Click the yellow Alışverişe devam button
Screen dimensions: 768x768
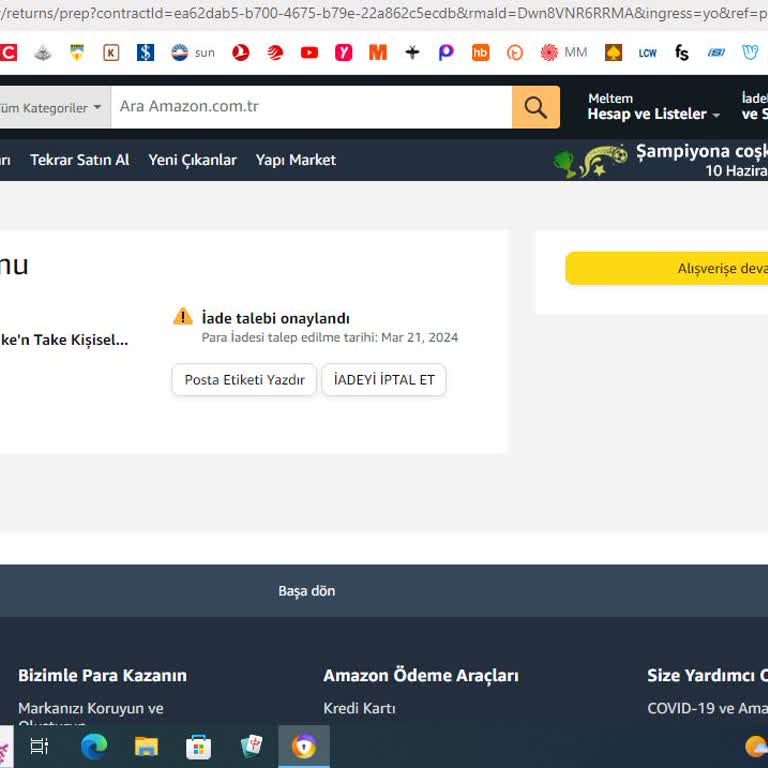[x=667, y=268]
